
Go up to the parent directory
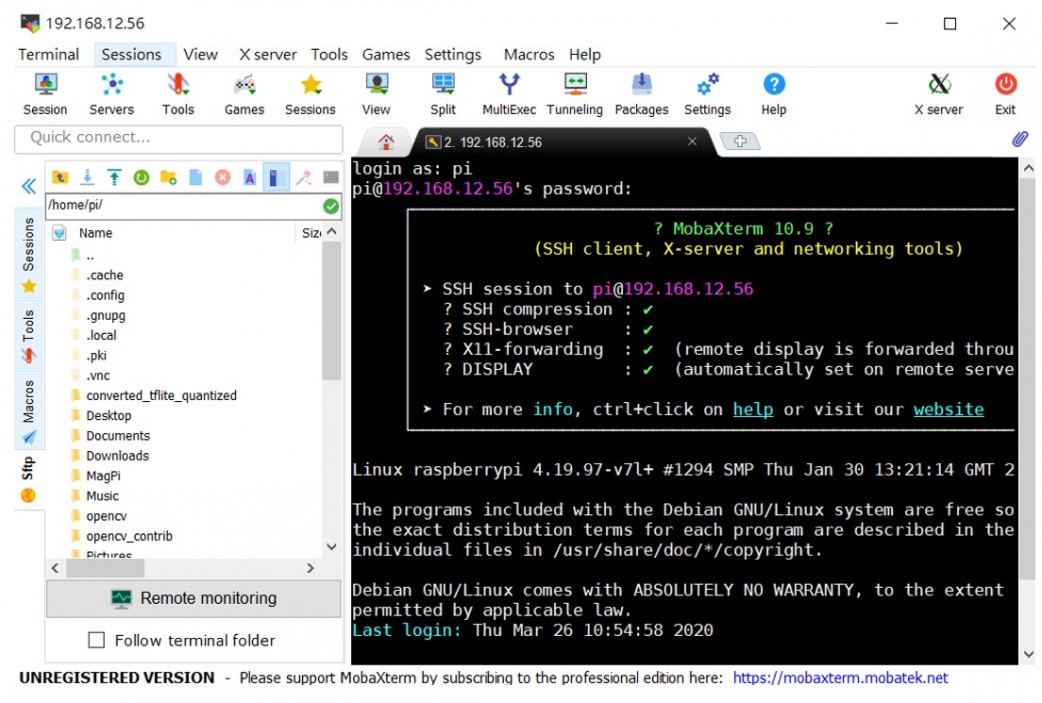(x=60, y=177)
